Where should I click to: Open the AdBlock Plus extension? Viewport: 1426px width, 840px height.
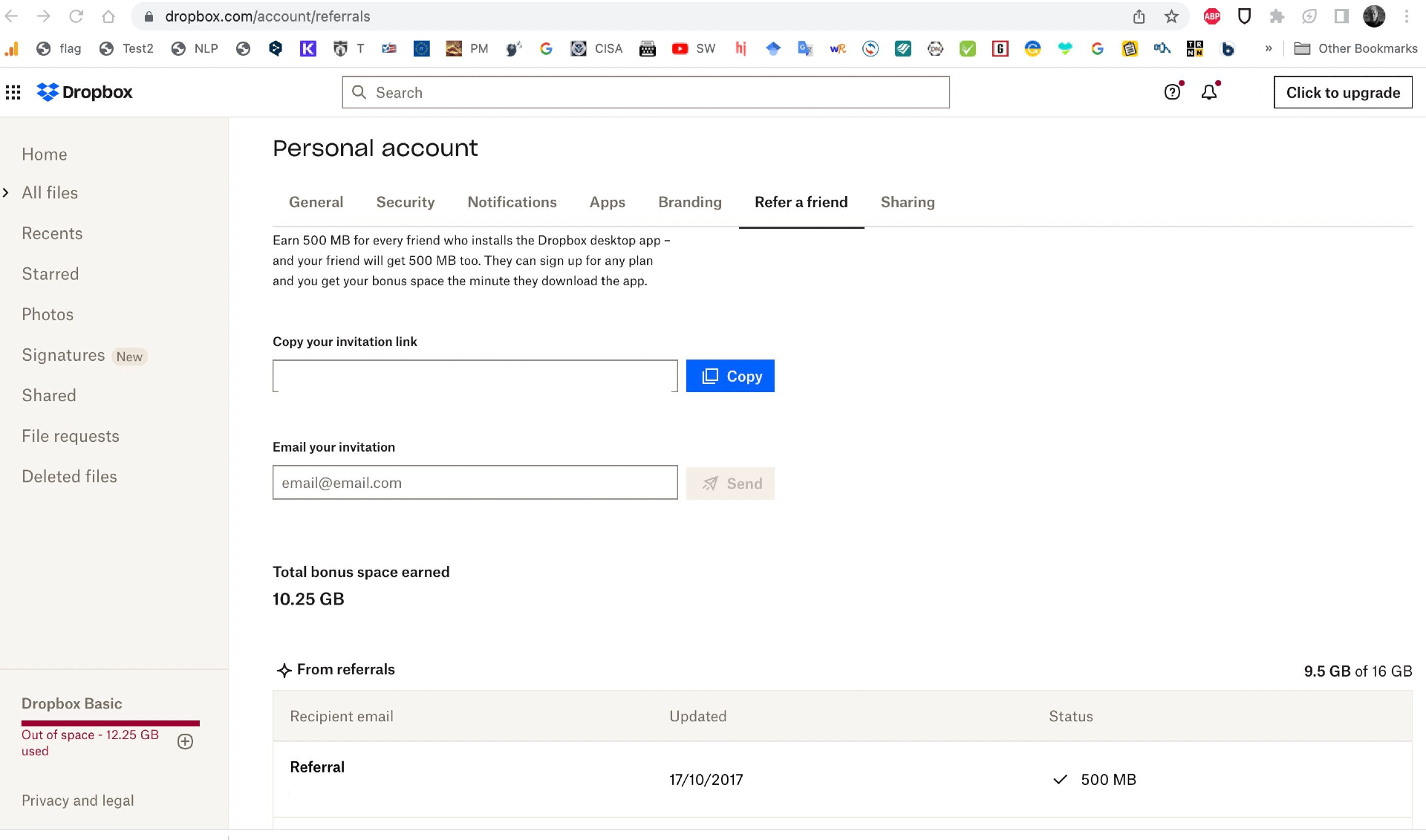[1212, 16]
